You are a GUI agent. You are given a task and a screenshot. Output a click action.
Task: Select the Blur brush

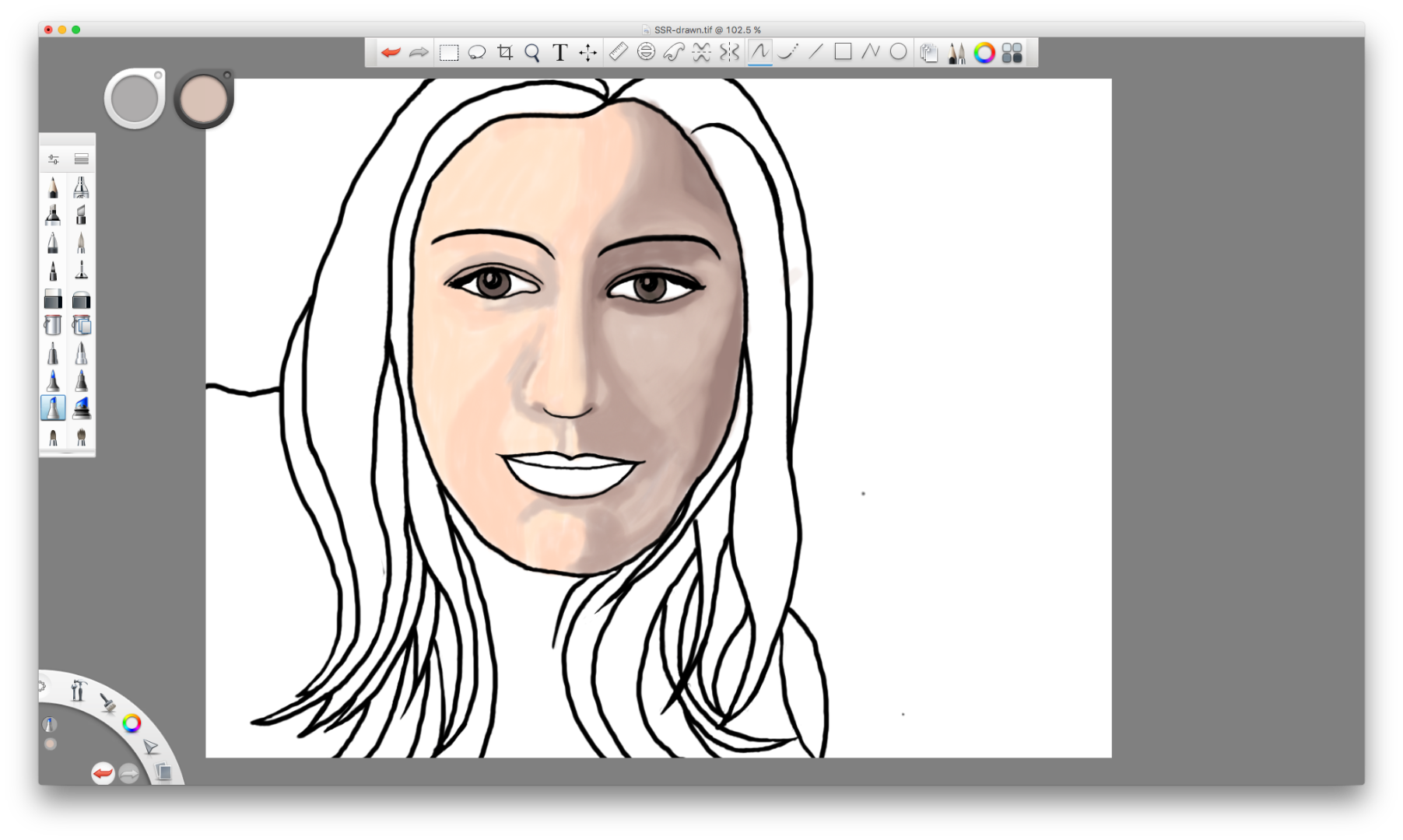[53, 354]
